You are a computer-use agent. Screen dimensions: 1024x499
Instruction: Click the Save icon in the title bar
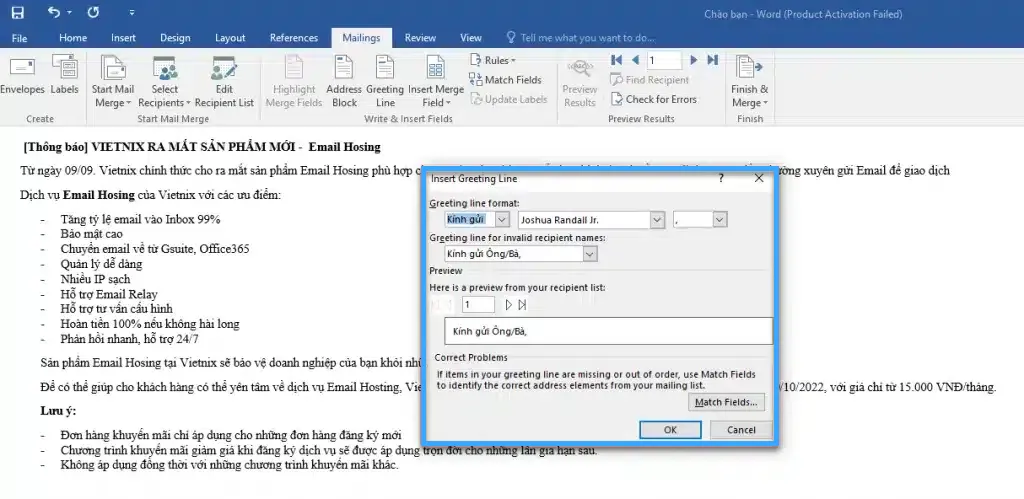pyautogui.click(x=18, y=12)
